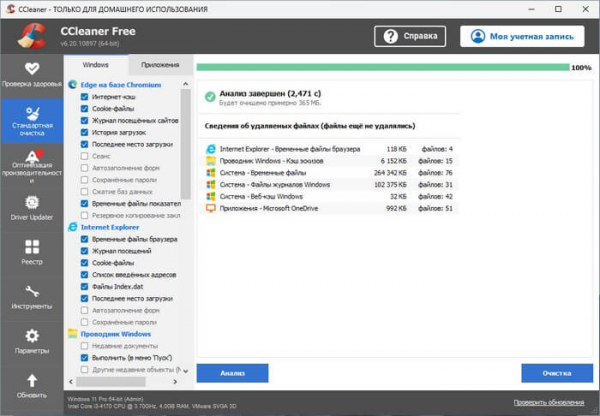Click Windows icon beside Веб-кэш Windows
The width and height of the screenshot is (600, 416).
211,196
